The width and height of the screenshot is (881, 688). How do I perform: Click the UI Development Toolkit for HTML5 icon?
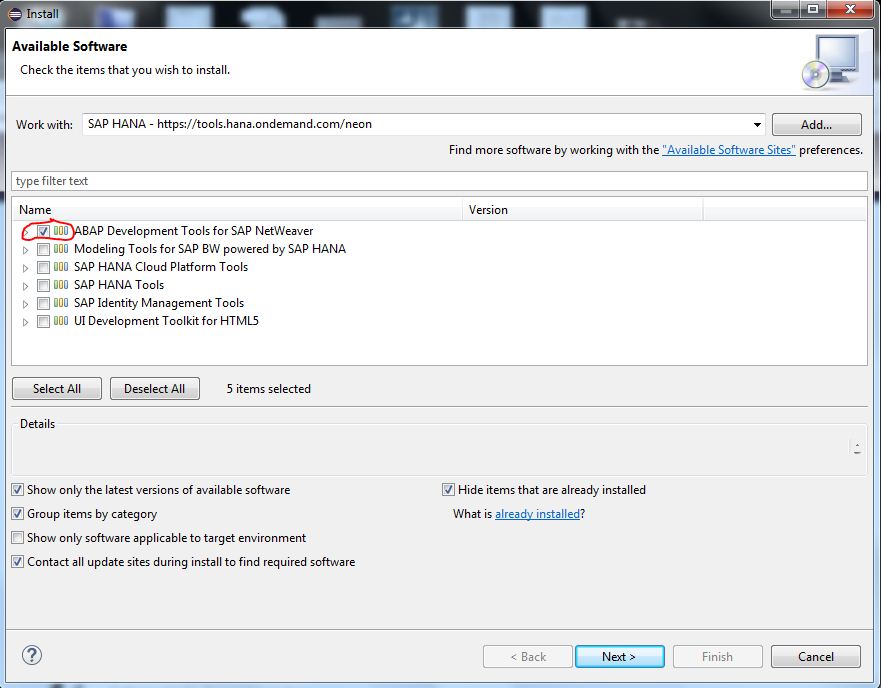[x=60, y=321]
